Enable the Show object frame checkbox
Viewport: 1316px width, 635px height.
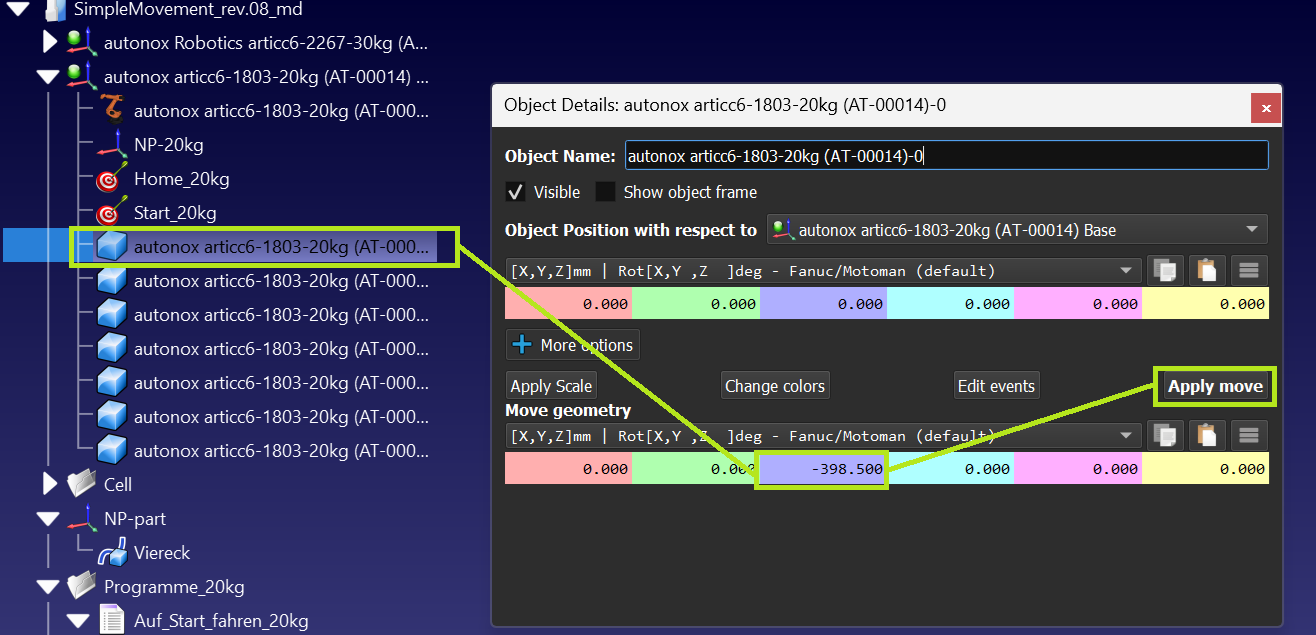(x=605, y=191)
